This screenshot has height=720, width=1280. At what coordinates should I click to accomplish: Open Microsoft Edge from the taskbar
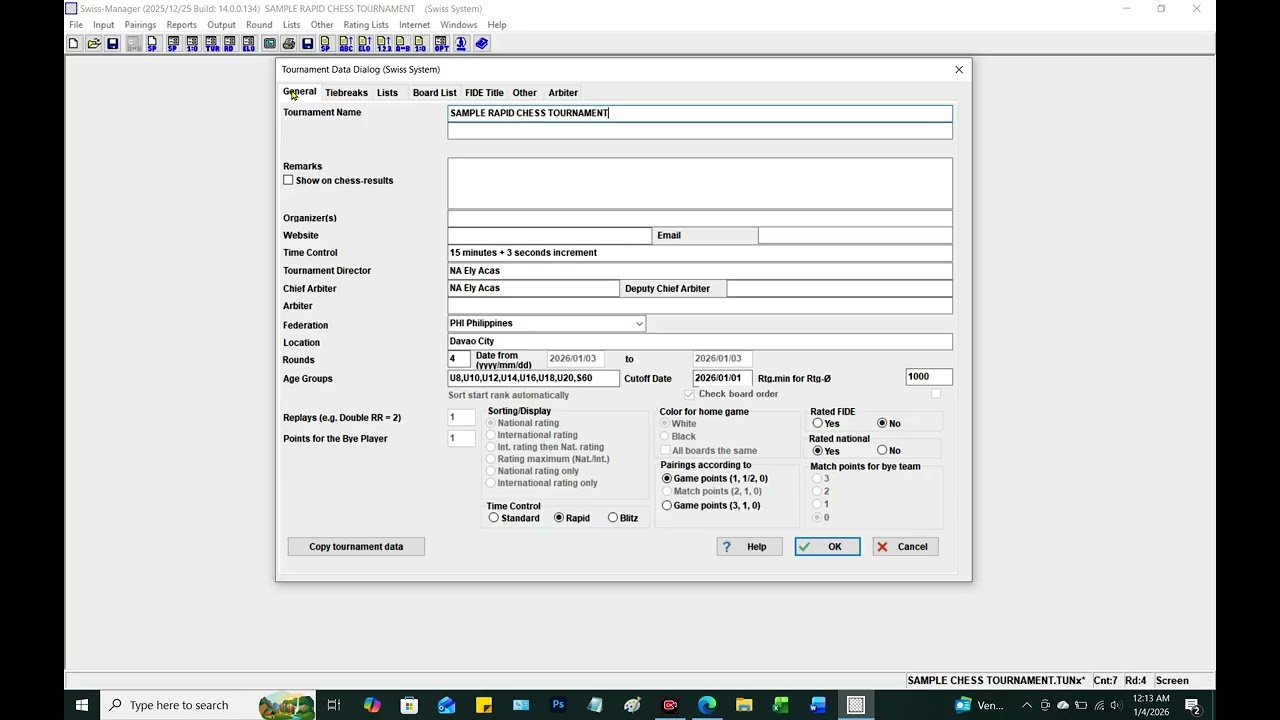click(707, 705)
